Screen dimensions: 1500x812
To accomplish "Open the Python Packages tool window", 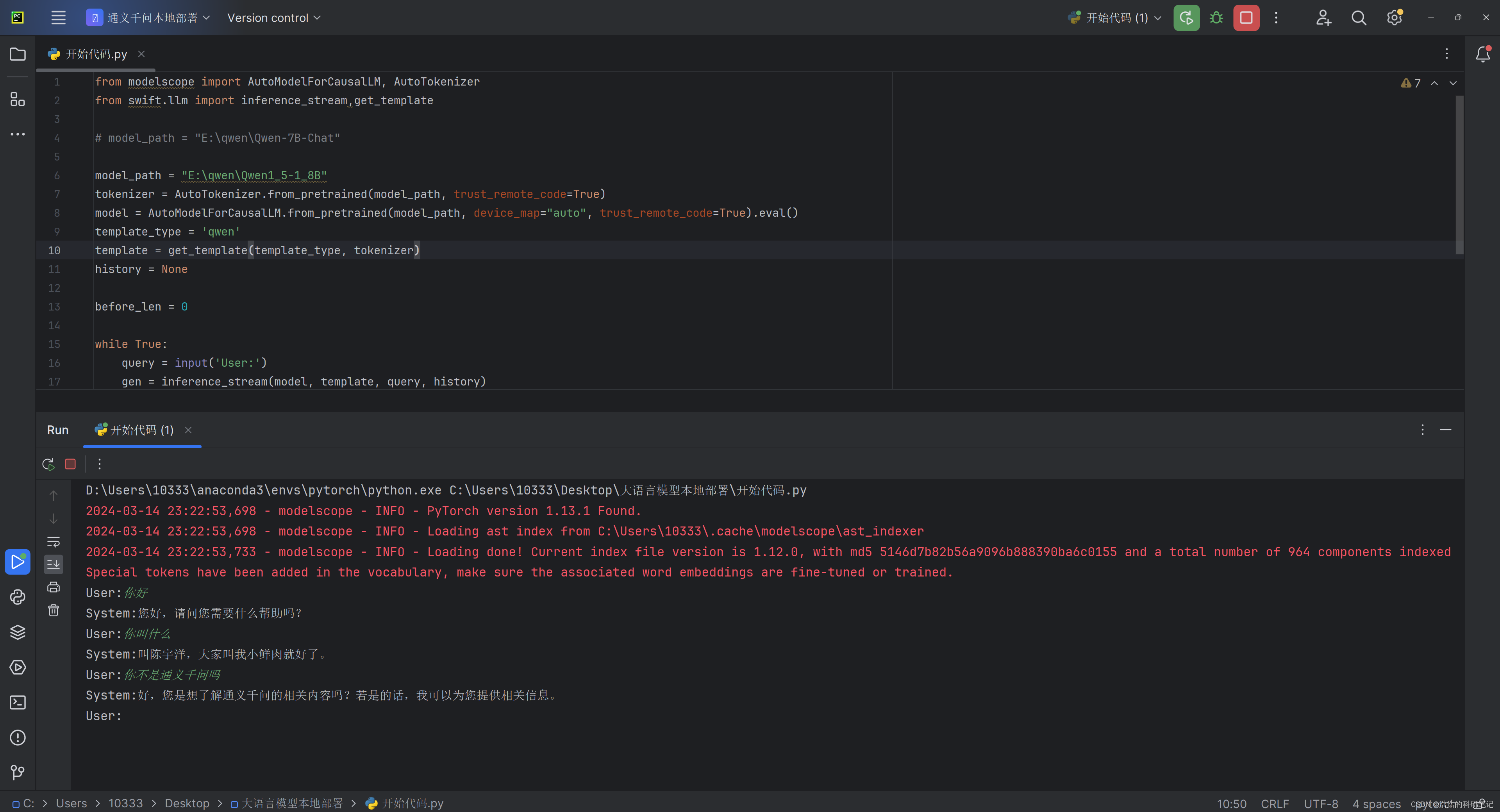I will coord(18,632).
